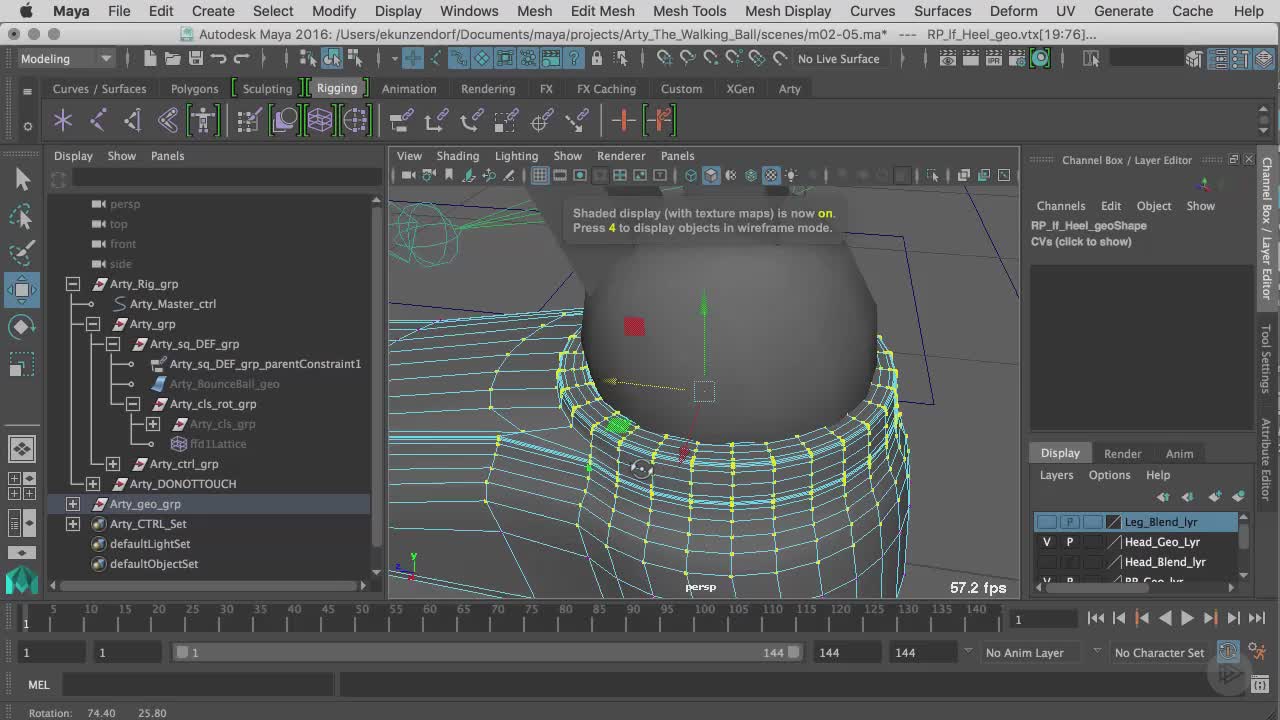Viewport: 1280px width, 720px height.
Task: Select the Lasso tool in toolbox
Action: (x=22, y=216)
